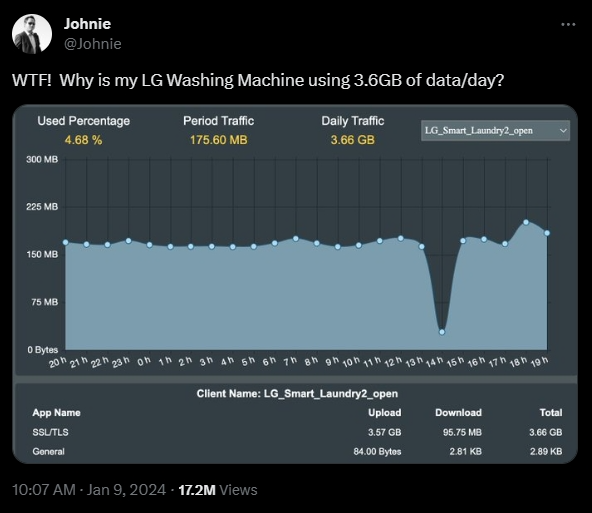Image resolution: width=592 pixels, height=513 pixels.
Task: Click the 3.57 GB upload value
Action: 385,432
